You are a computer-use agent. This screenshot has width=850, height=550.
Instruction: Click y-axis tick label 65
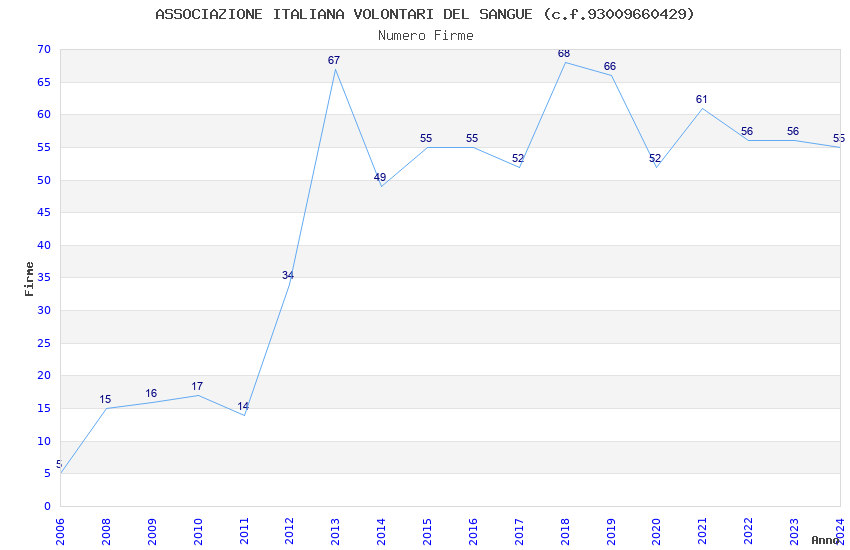(x=44, y=82)
